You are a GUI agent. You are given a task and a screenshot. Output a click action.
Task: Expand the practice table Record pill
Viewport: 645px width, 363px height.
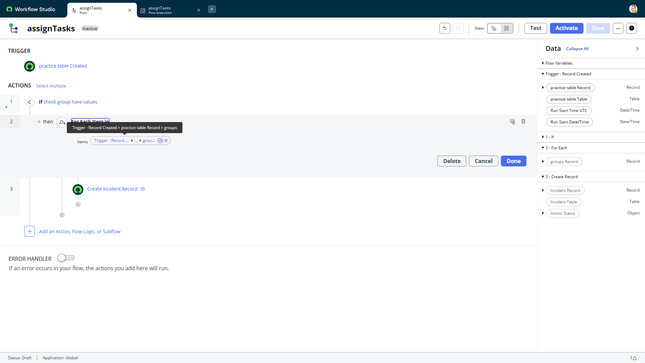pyautogui.click(x=543, y=88)
